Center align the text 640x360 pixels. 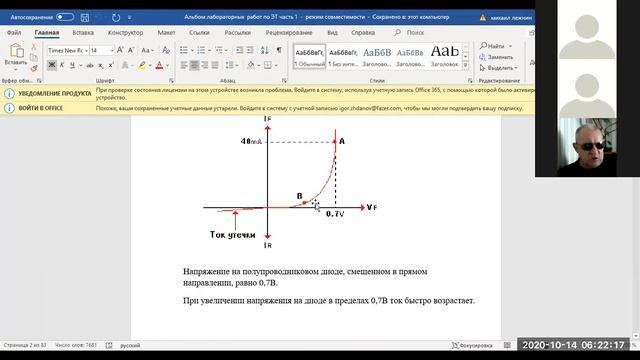click(x=194, y=65)
